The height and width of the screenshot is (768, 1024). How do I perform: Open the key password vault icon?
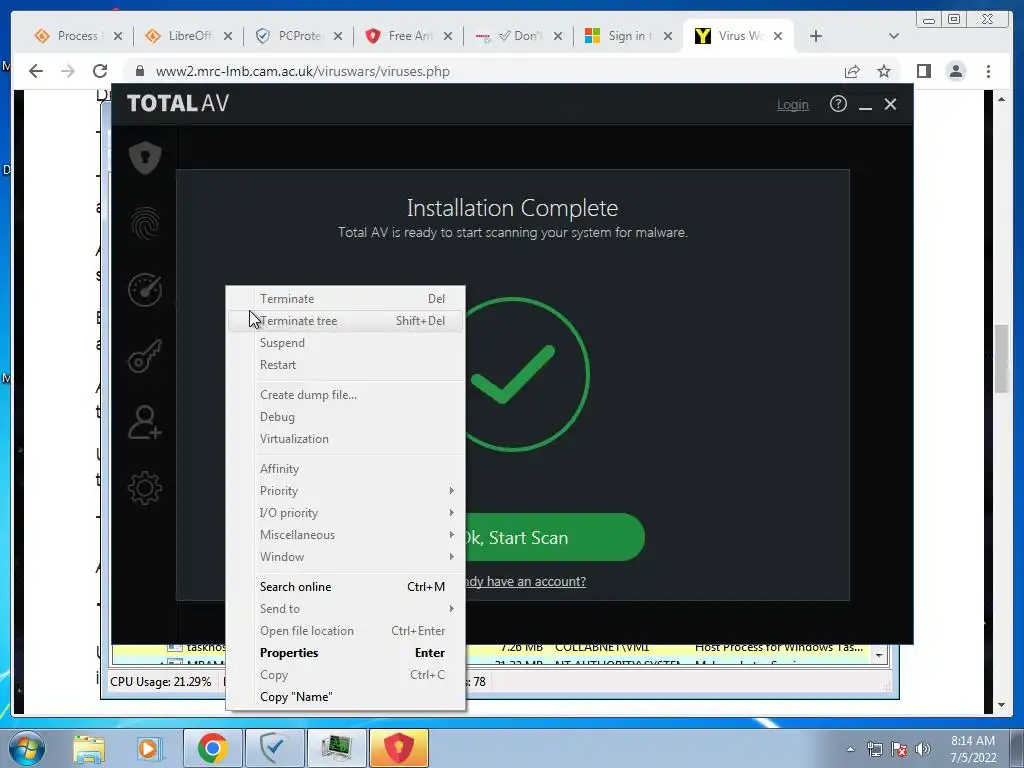point(145,356)
